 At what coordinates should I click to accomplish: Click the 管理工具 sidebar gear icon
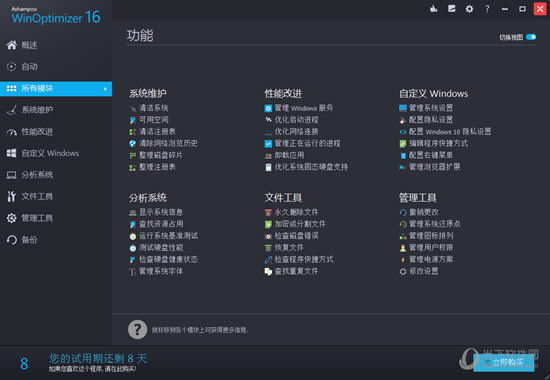pyautogui.click(x=12, y=218)
